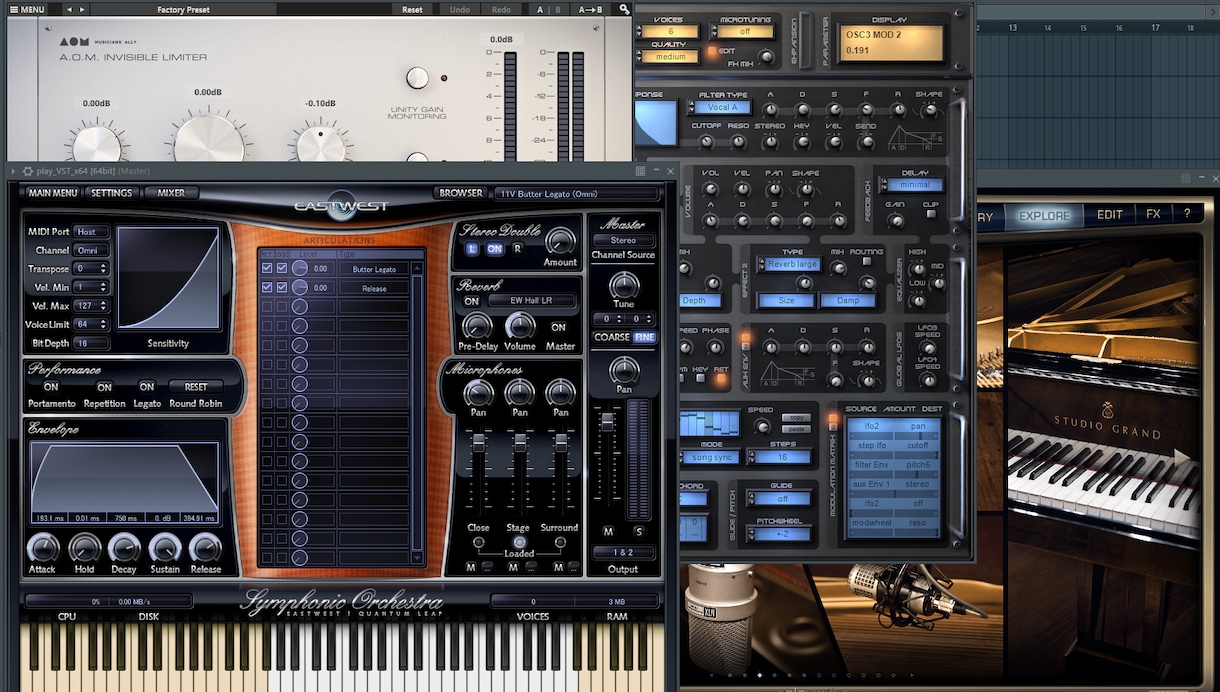Solo the Master channel with S

[638, 531]
